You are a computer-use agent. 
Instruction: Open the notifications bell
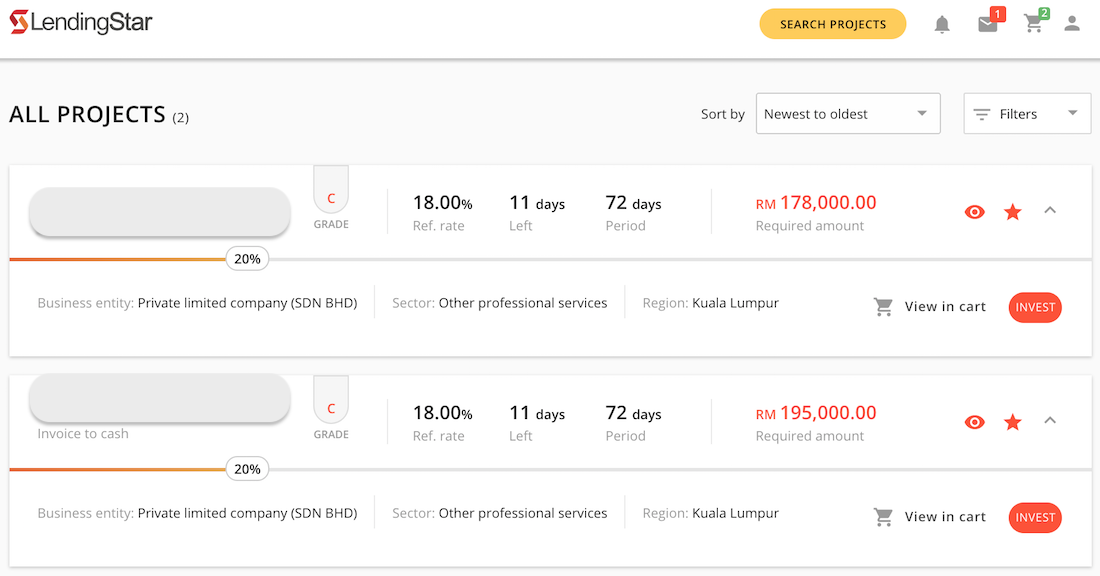[942, 25]
